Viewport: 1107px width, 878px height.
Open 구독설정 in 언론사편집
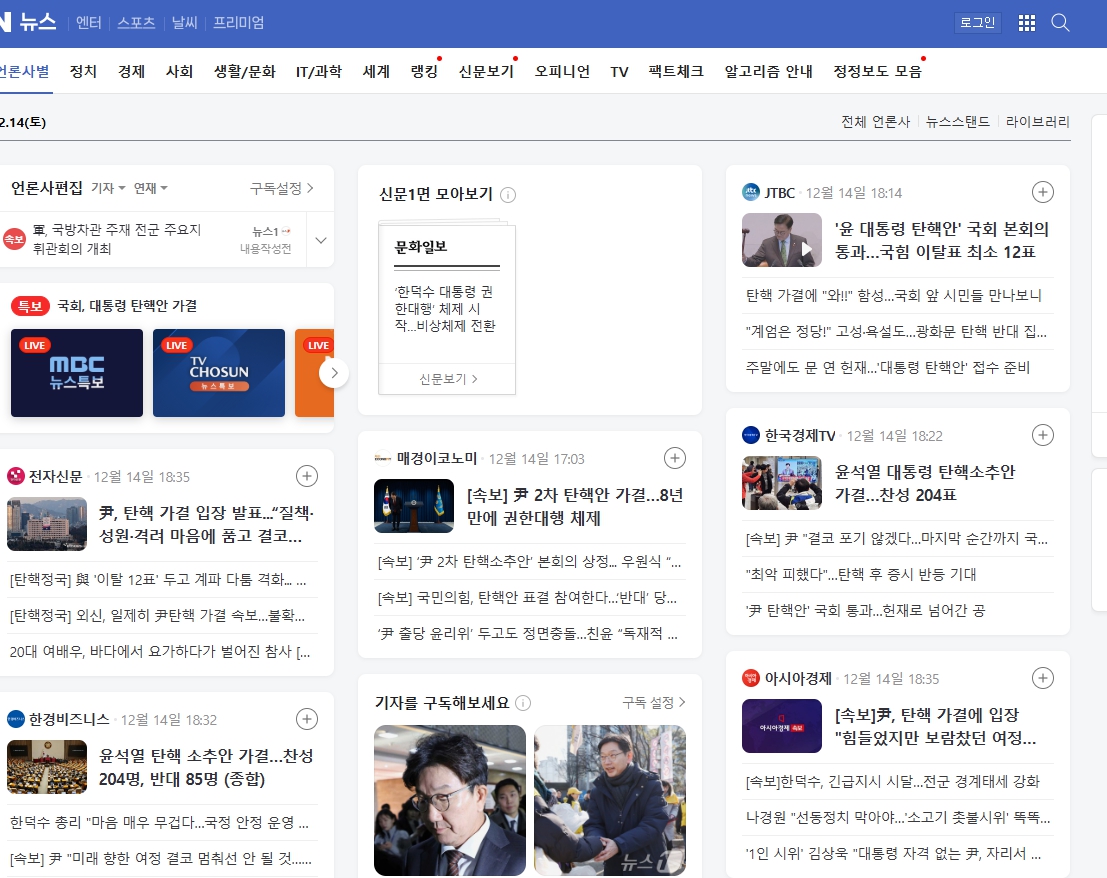[282, 188]
